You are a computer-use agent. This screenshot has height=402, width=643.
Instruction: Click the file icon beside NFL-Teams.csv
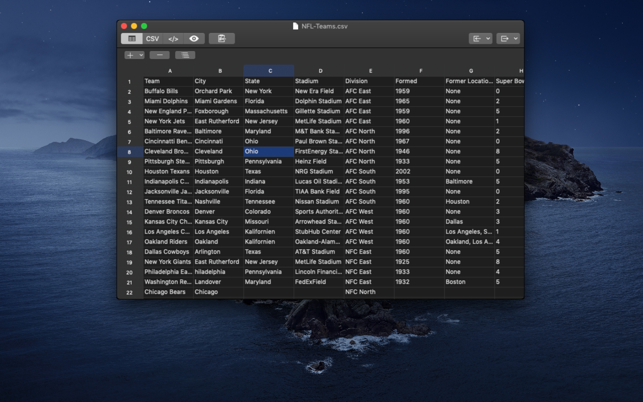pos(295,26)
